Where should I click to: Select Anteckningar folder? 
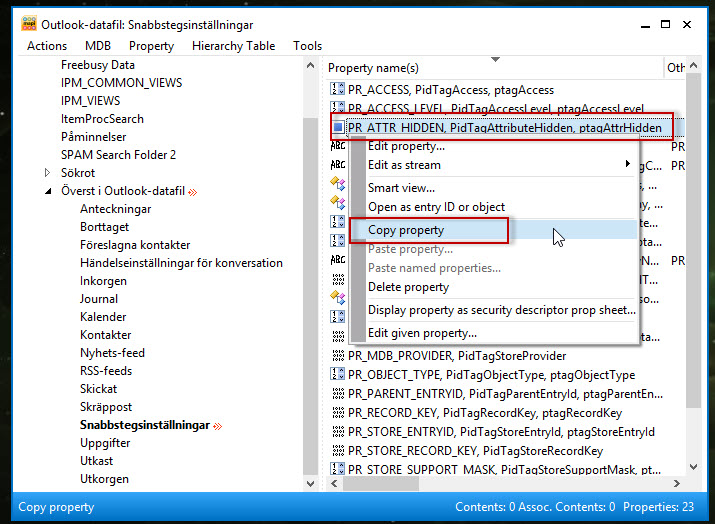pyautogui.click(x=115, y=209)
